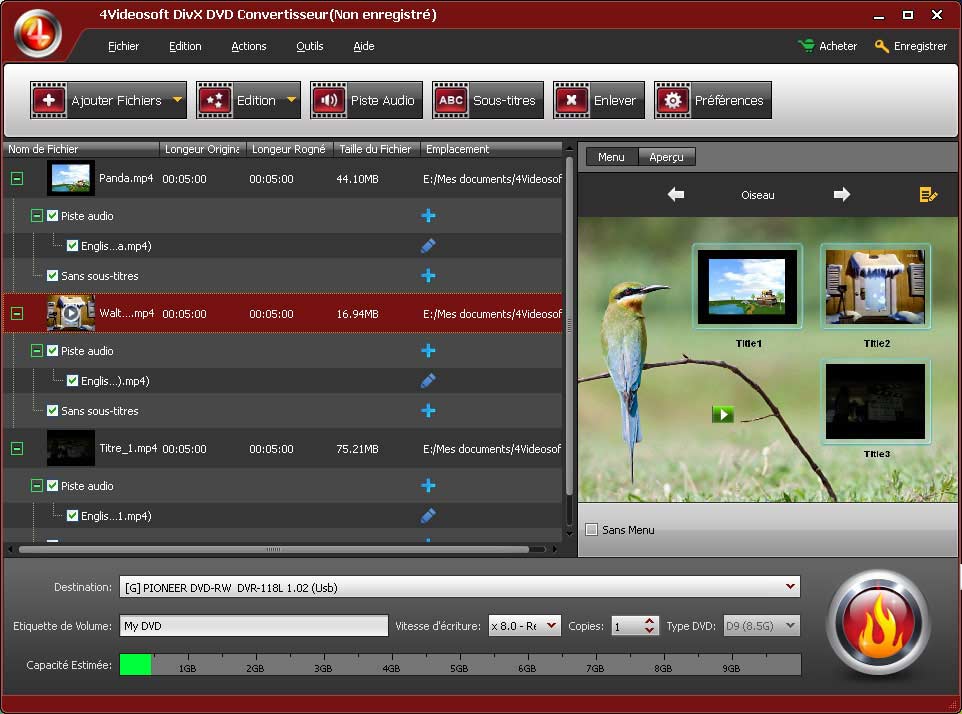The height and width of the screenshot is (714, 962).
Task: Open the Outils menu
Action: pyautogui.click(x=309, y=46)
